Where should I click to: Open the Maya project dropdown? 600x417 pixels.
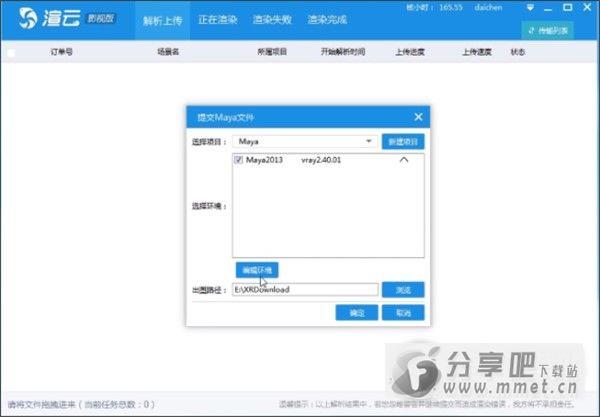coord(305,142)
